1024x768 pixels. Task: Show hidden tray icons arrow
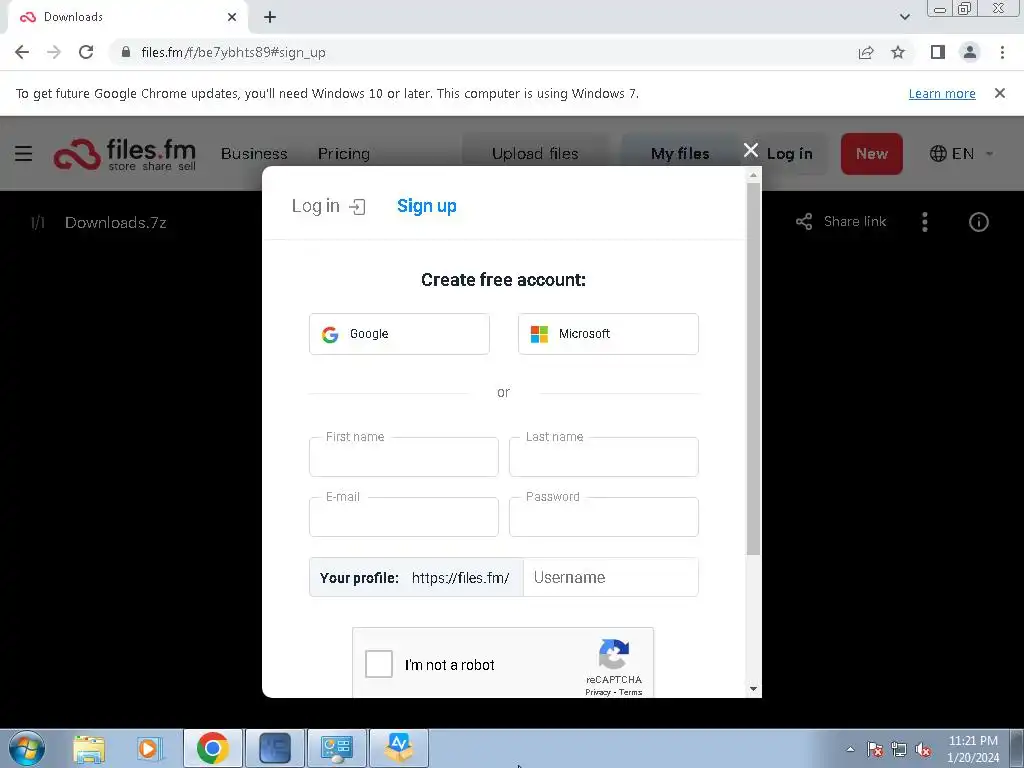(x=850, y=750)
